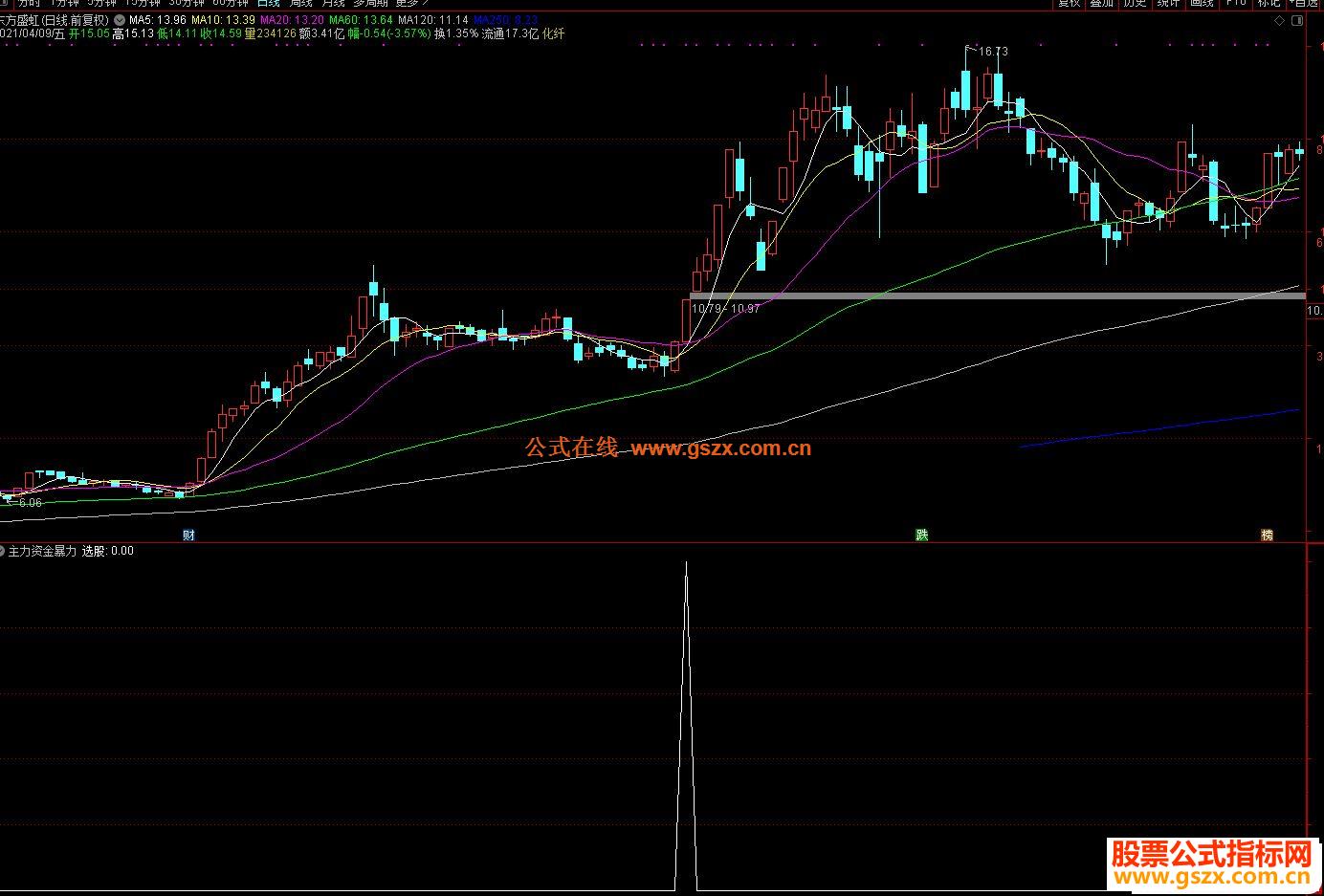Click the 榜 marker on the timeline
The width and height of the screenshot is (1324, 896).
click(1268, 535)
